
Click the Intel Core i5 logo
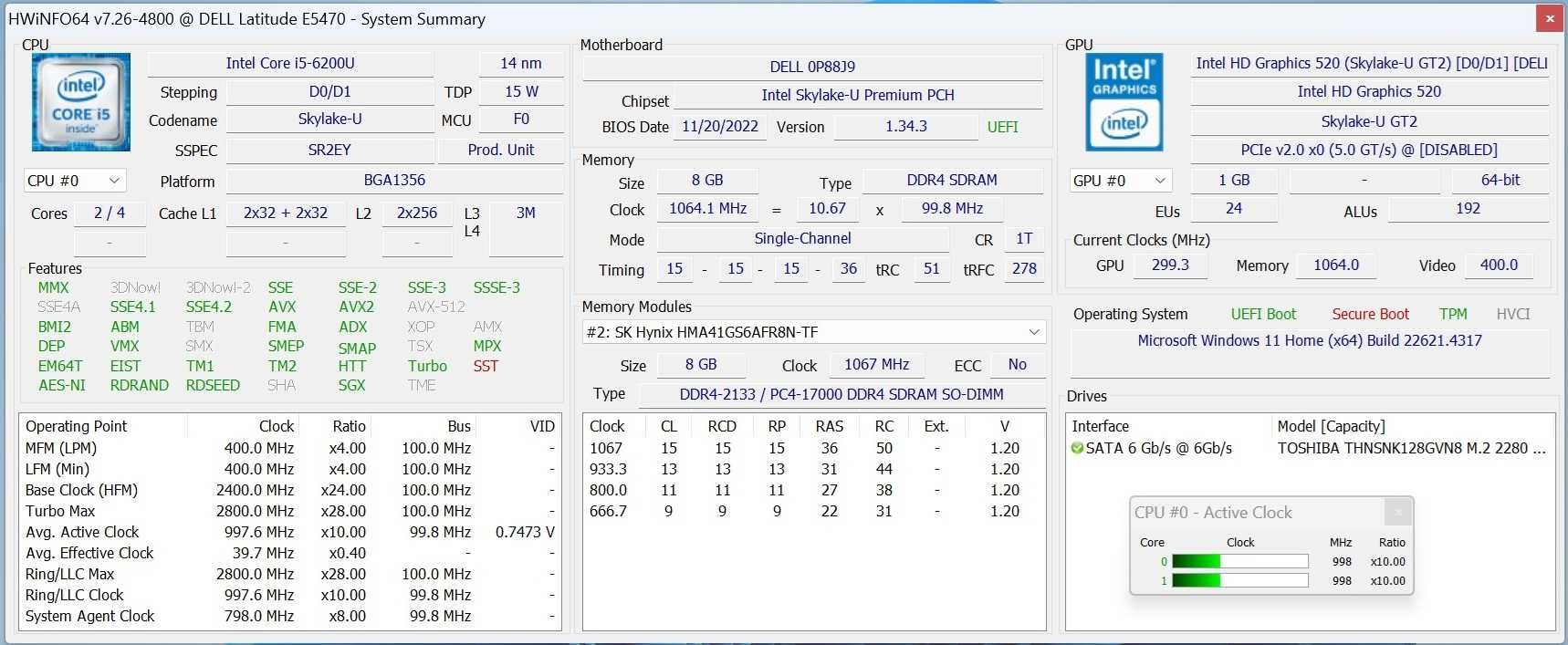(x=81, y=102)
